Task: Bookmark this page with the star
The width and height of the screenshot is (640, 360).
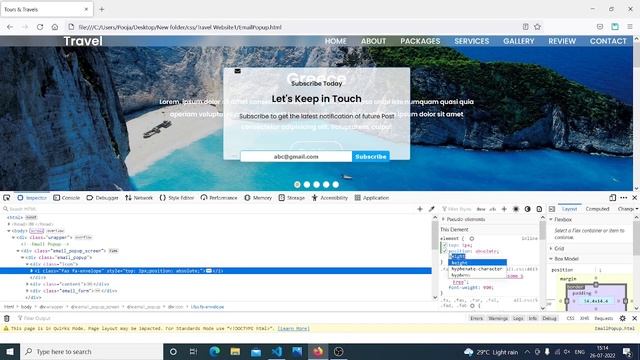Action: click(x=538, y=27)
